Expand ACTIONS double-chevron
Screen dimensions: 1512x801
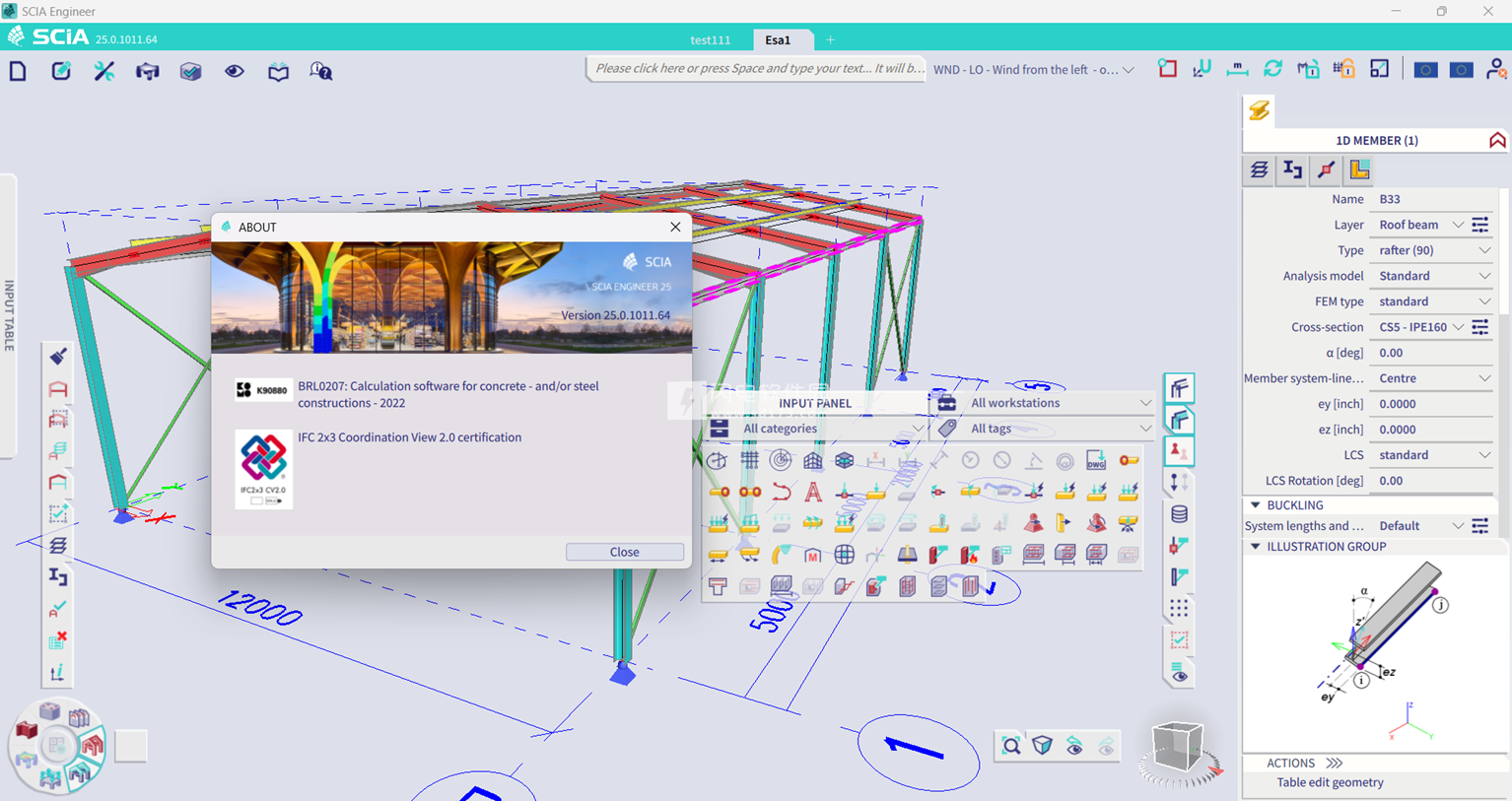coord(1334,763)
